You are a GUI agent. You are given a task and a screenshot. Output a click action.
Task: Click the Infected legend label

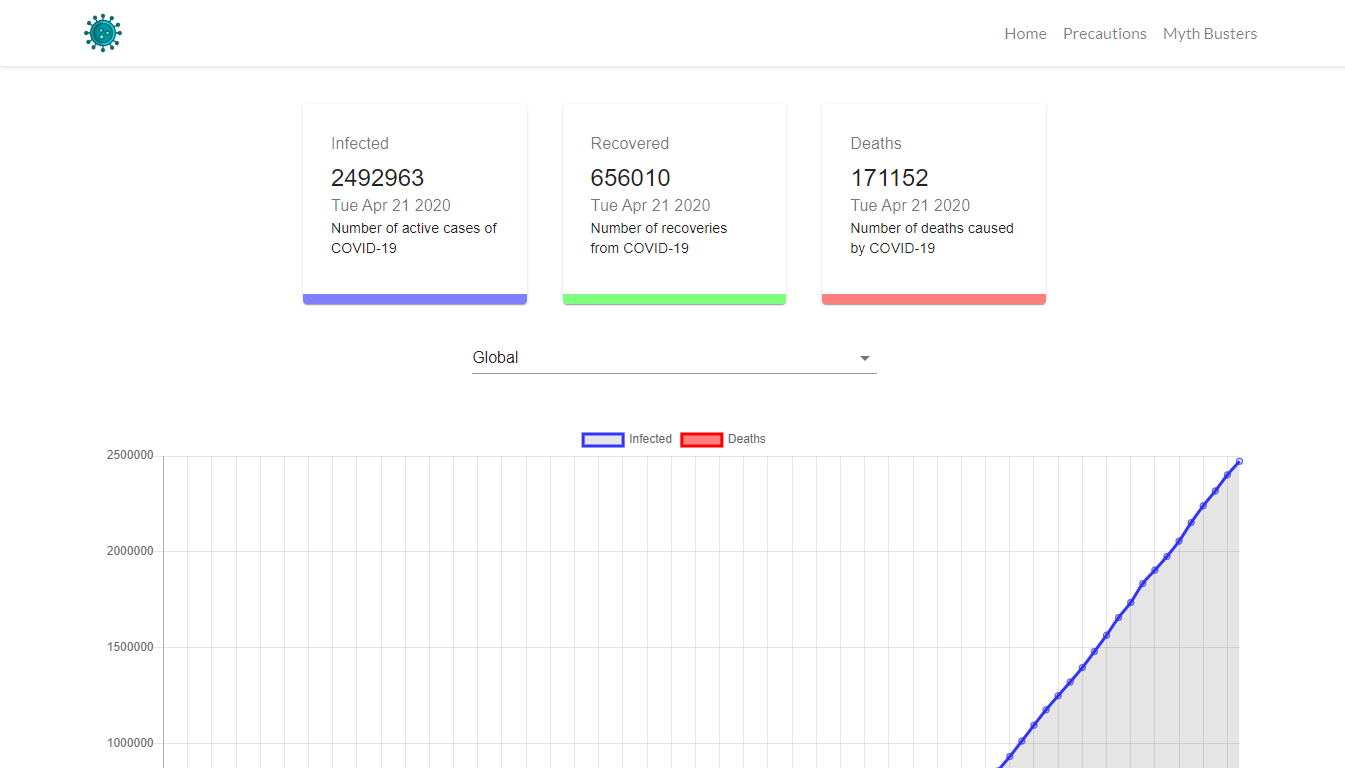click(x=650, y=439)
